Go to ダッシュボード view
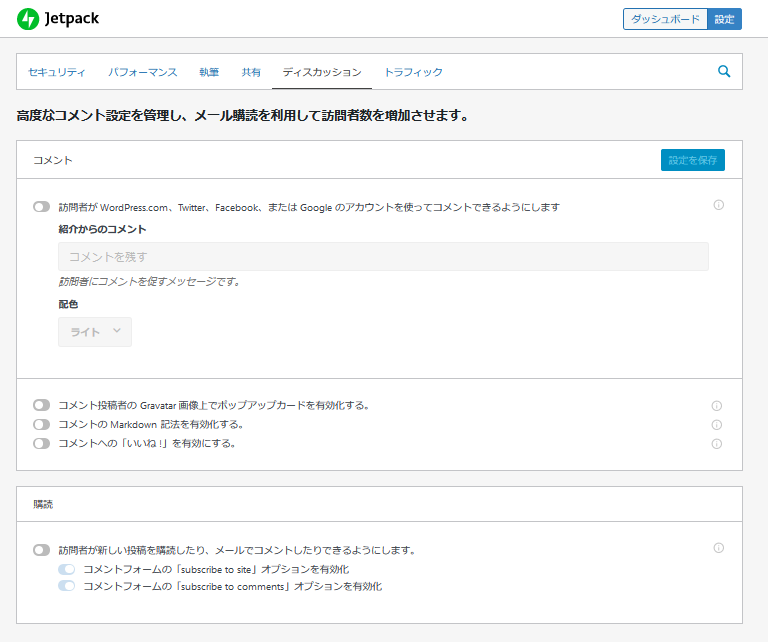This screenshot has height=642, width=768. [665, 19]
